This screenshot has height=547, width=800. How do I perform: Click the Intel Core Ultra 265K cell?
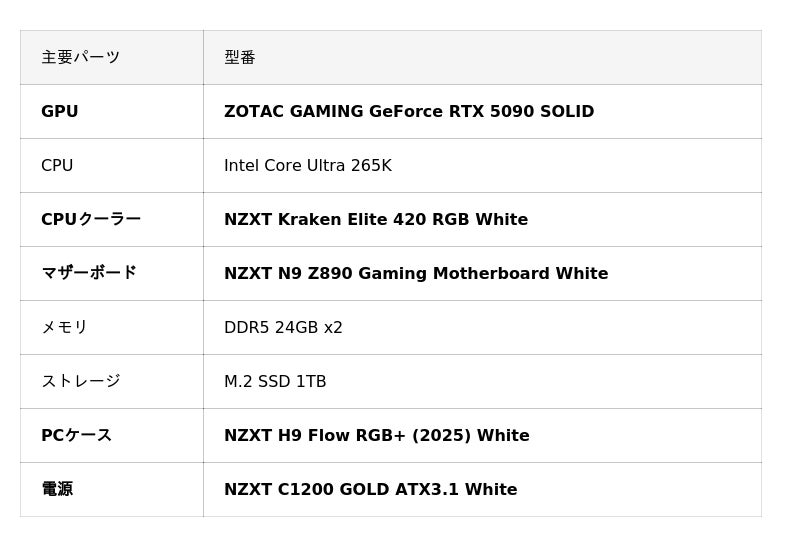308,166
